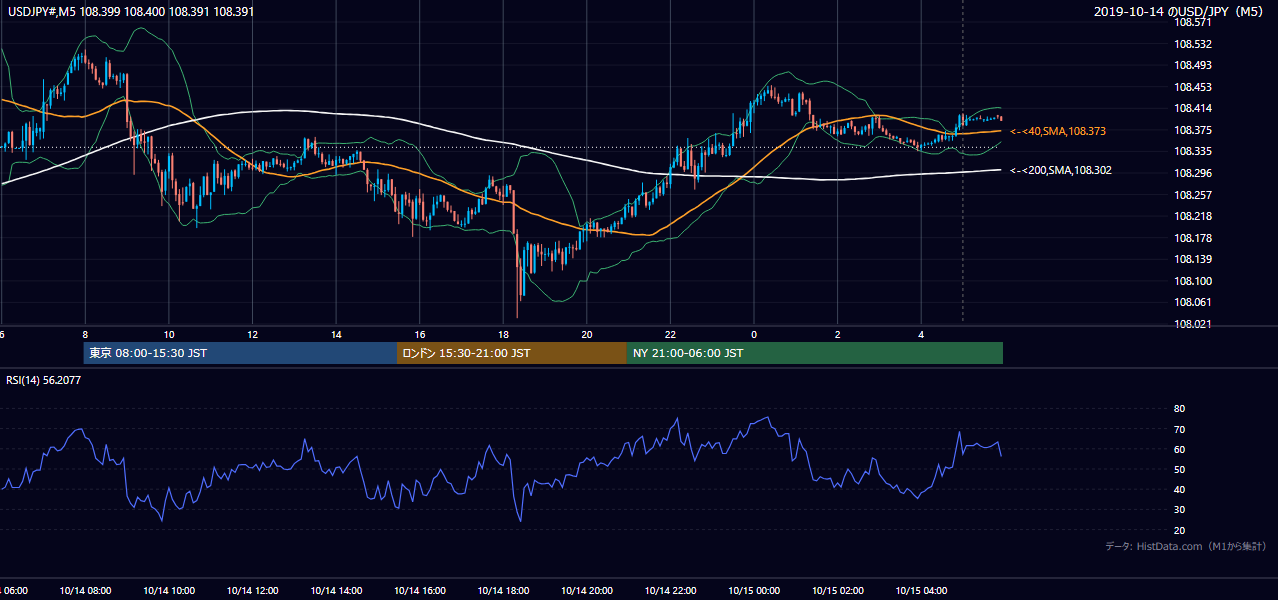Click the 108.257 price axis label
This screenshot has width=1278, height=600.
click(x=1194, y=194)
